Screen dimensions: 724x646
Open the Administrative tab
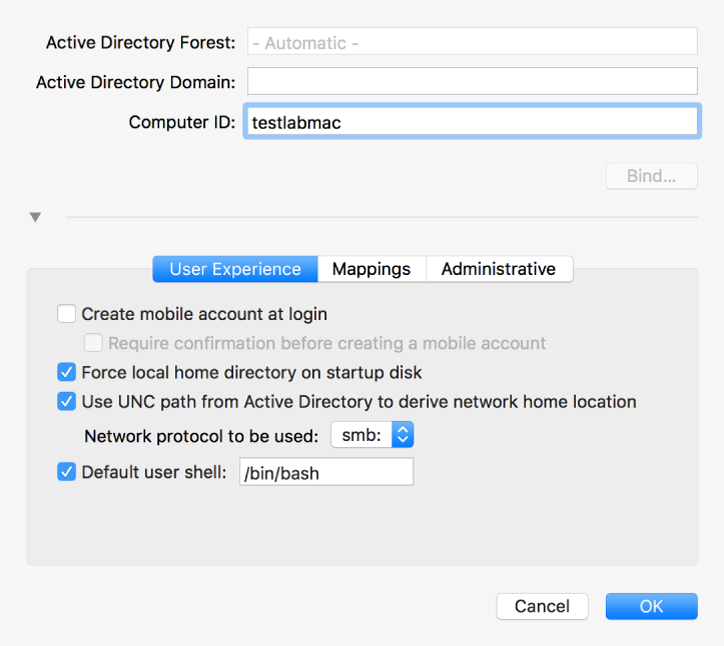pos(498,269)
